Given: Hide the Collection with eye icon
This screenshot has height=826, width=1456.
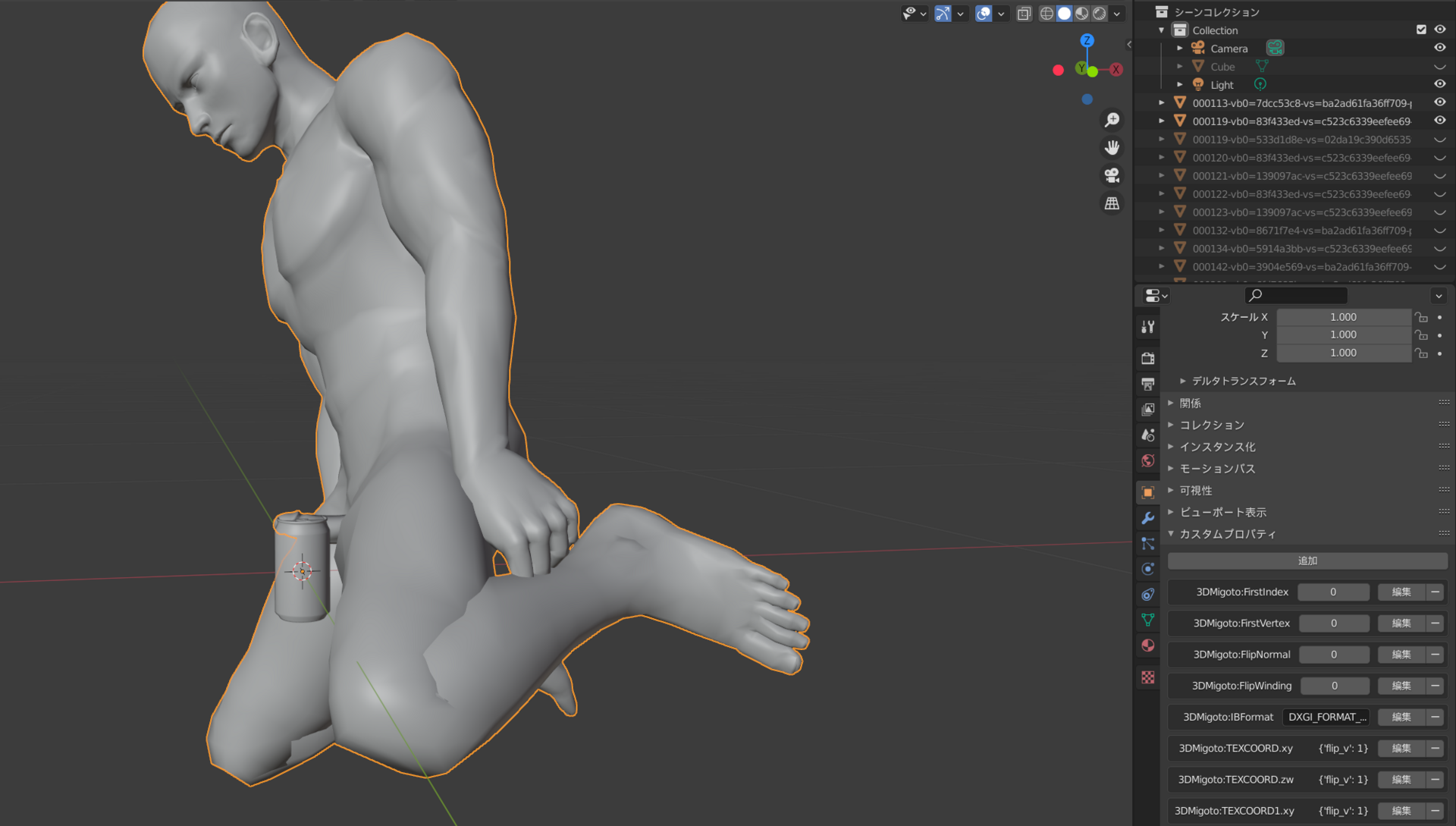Looking at the screenshot, I should pyautogui.click(x=1439, y=30).
